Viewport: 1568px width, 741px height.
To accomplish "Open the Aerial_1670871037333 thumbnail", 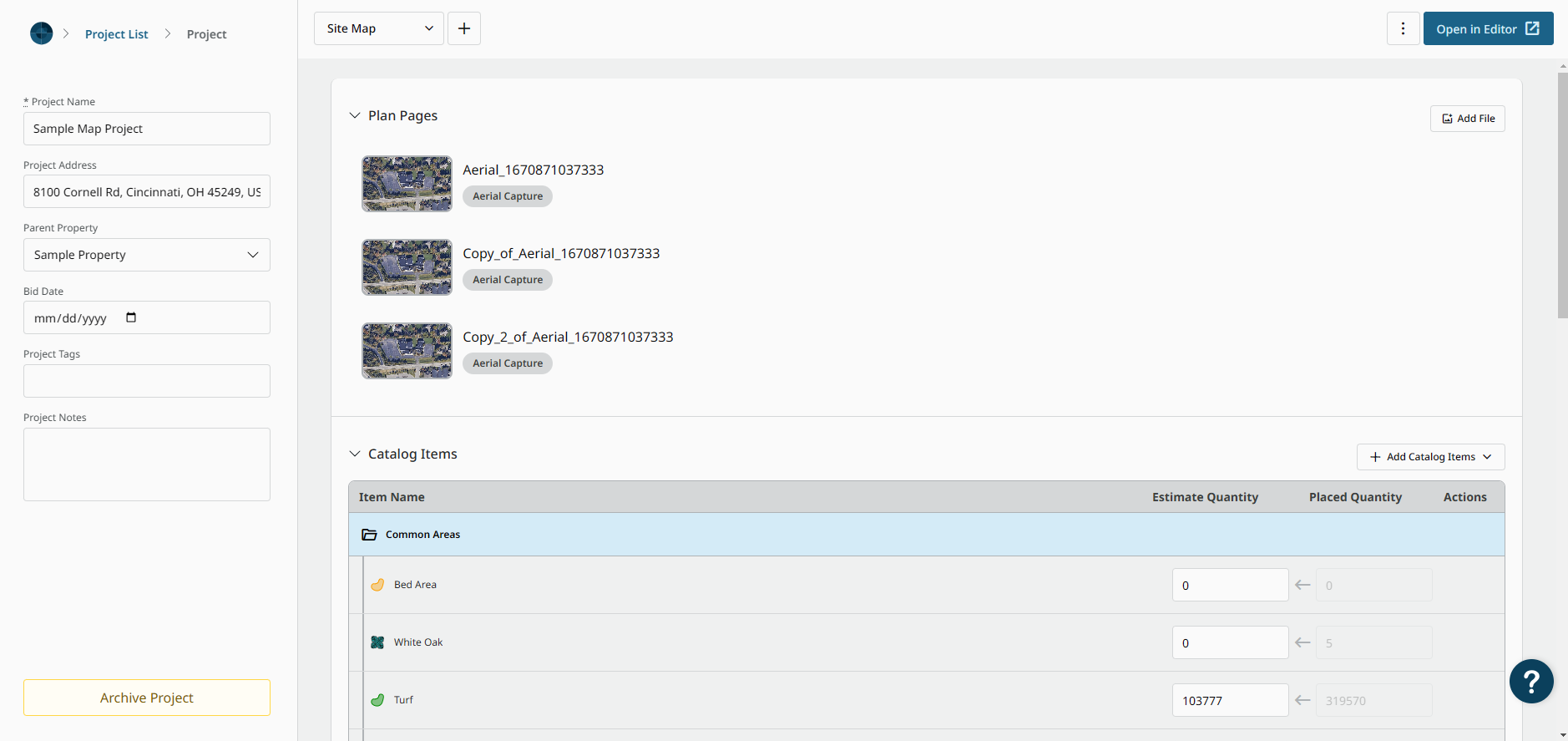I will (x=407, y=184).
